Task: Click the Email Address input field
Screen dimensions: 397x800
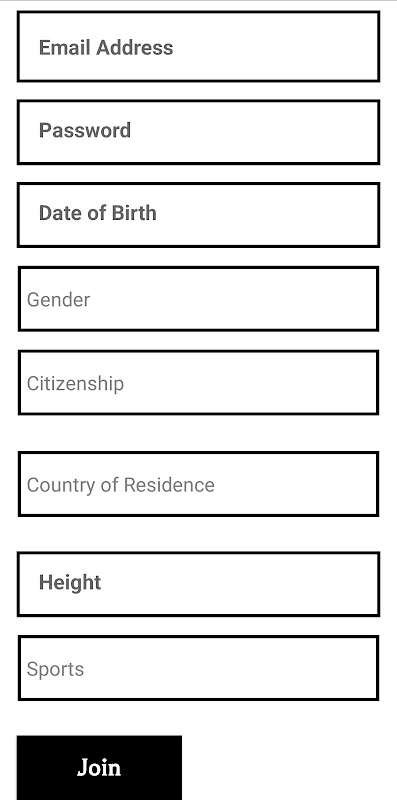Action: pos(198,46)
